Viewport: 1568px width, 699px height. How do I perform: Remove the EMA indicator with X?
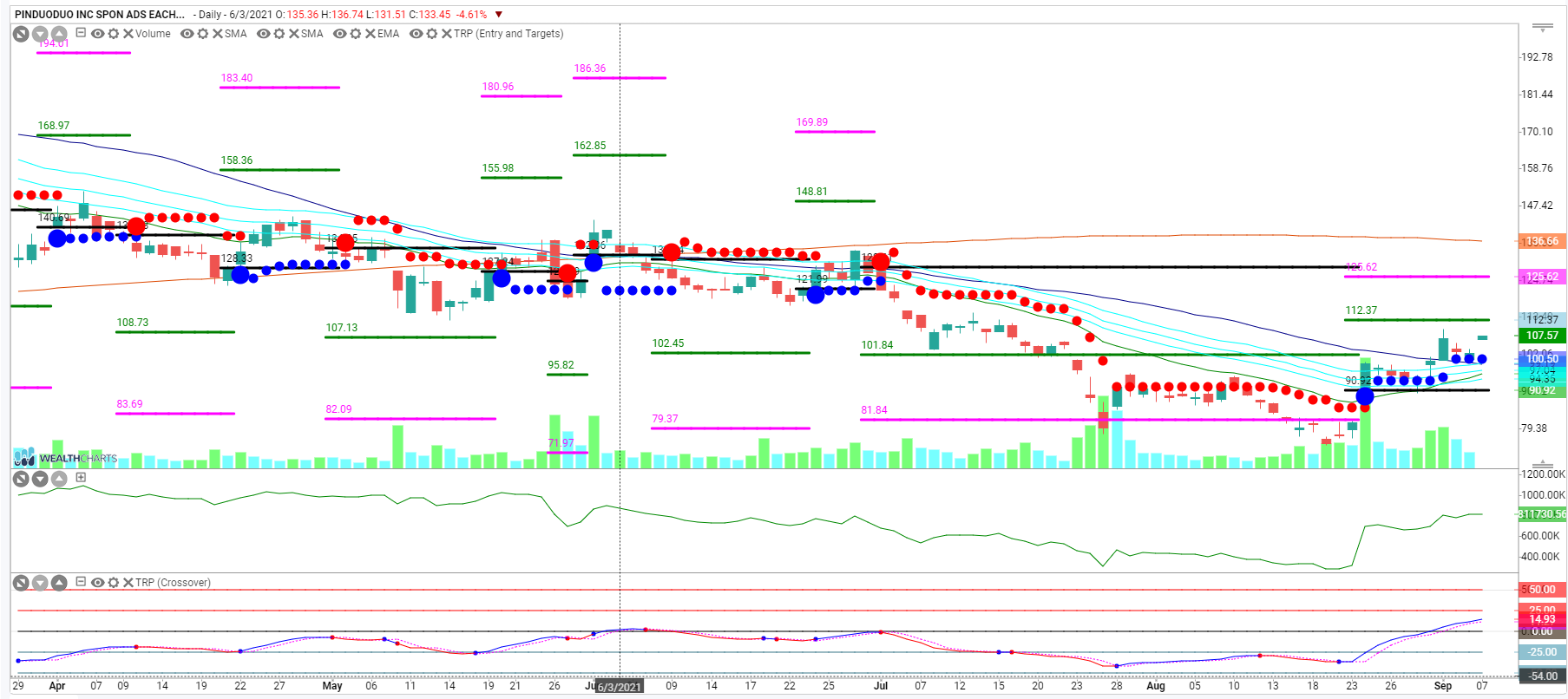pos(371,34)
